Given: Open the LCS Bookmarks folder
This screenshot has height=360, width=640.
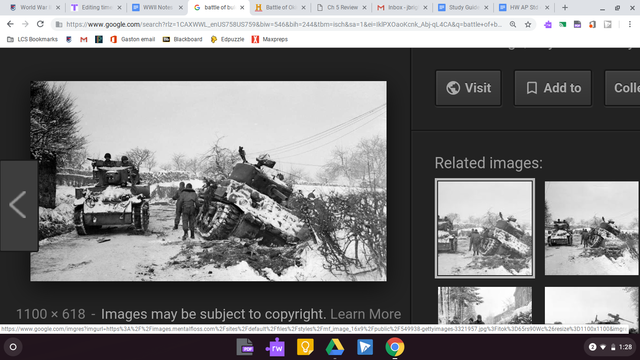Looking at the screenshot, I should 32,39.
